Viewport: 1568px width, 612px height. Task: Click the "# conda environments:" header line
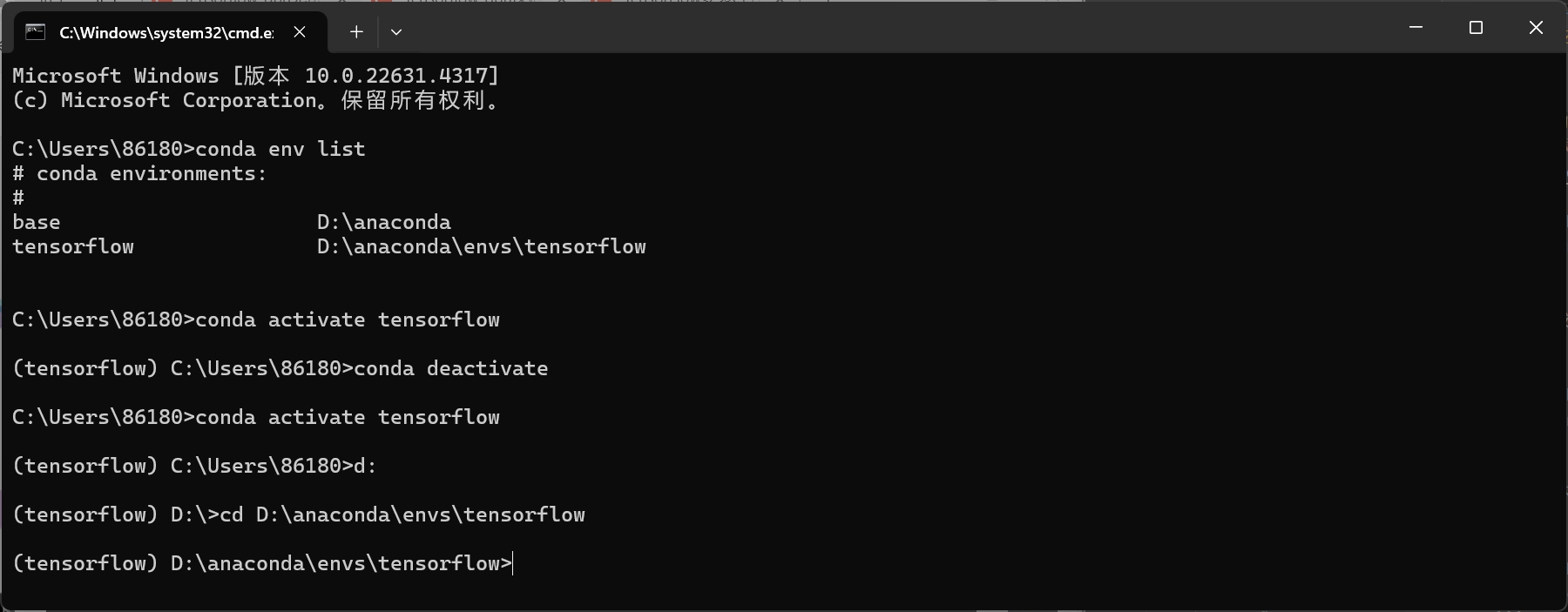(139, 173)
